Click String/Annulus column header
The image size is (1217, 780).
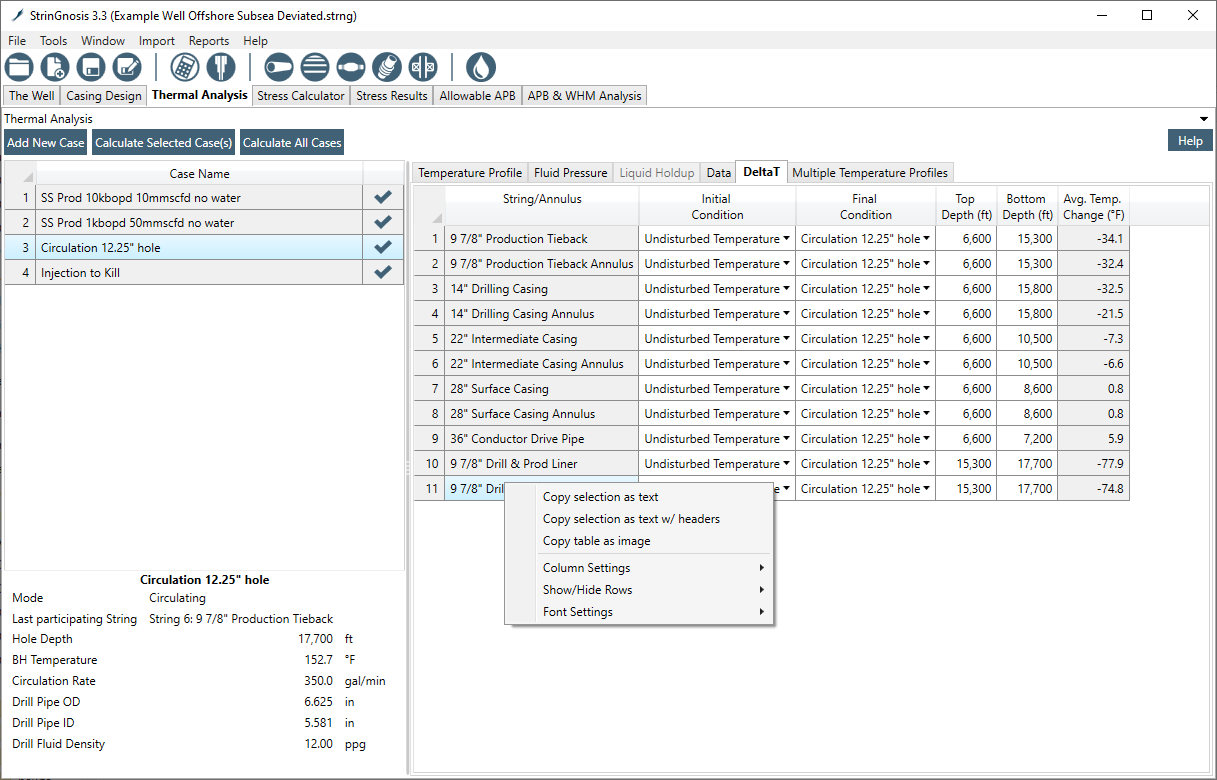coord(542,206)
